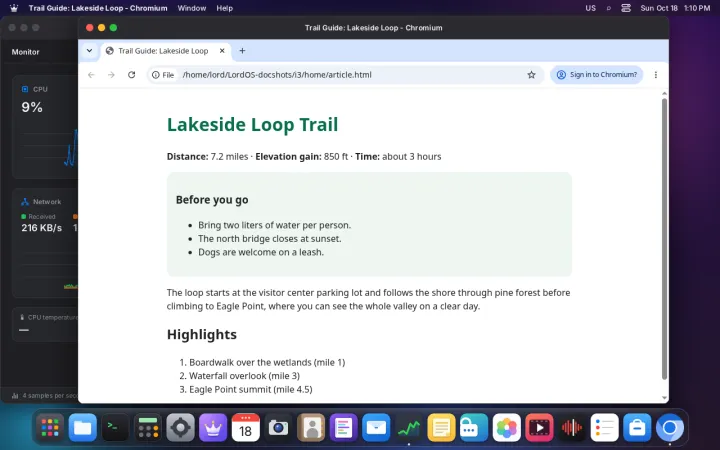720x450 pixels.
Task: Open spotlight search in menu bar
Action: (x=608, y=8)
